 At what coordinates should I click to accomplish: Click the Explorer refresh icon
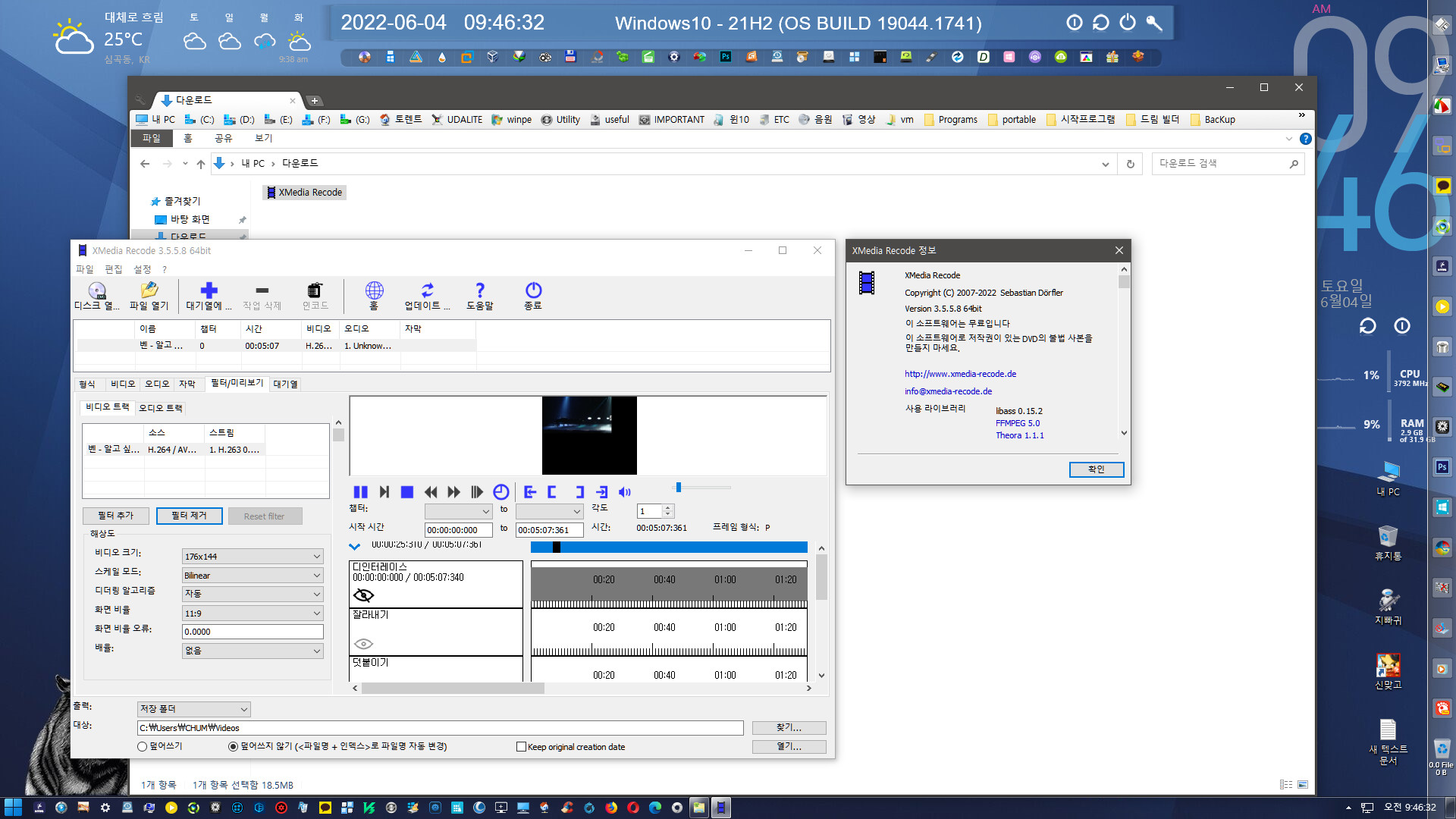1130,164
